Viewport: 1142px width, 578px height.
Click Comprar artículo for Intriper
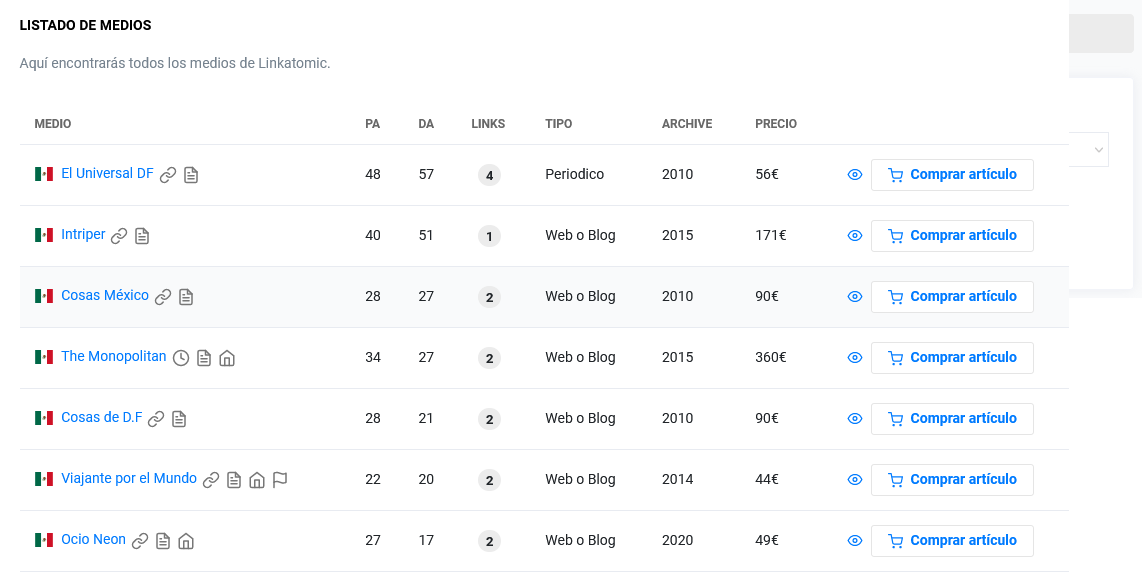pyautogui.click(x=952, y=236)
